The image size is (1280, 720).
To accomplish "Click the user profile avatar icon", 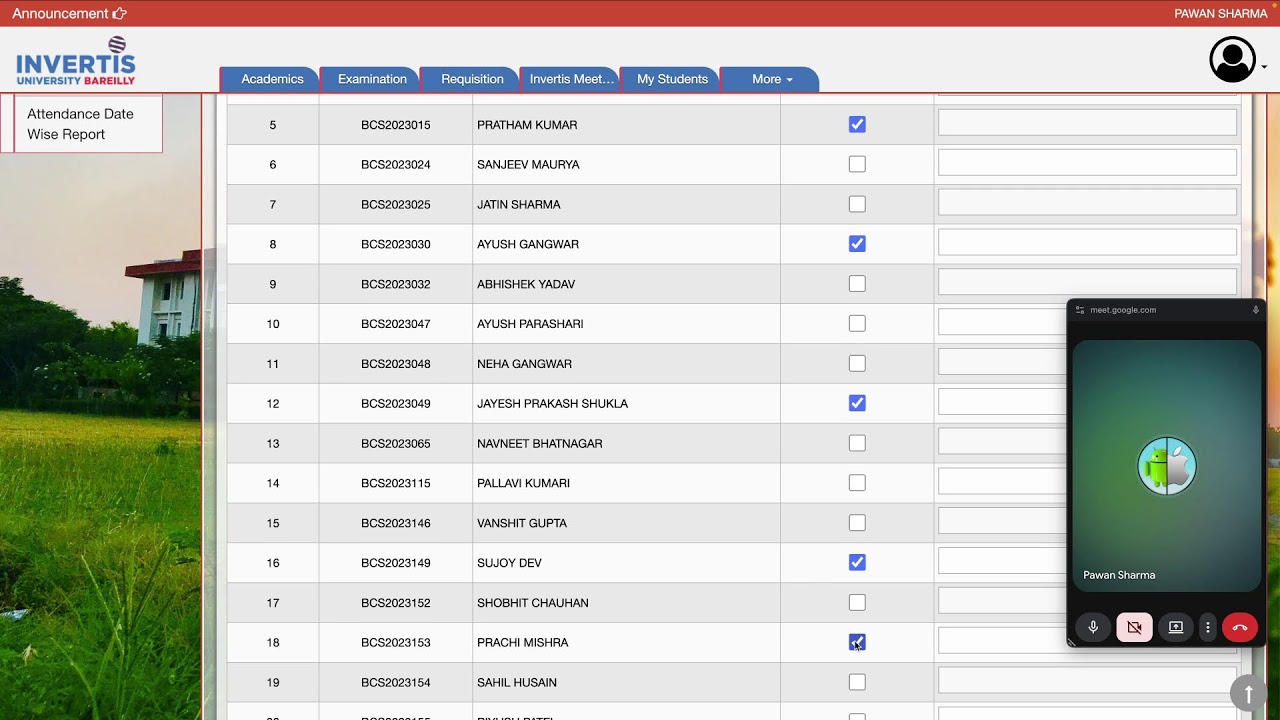I will 1232,60.
